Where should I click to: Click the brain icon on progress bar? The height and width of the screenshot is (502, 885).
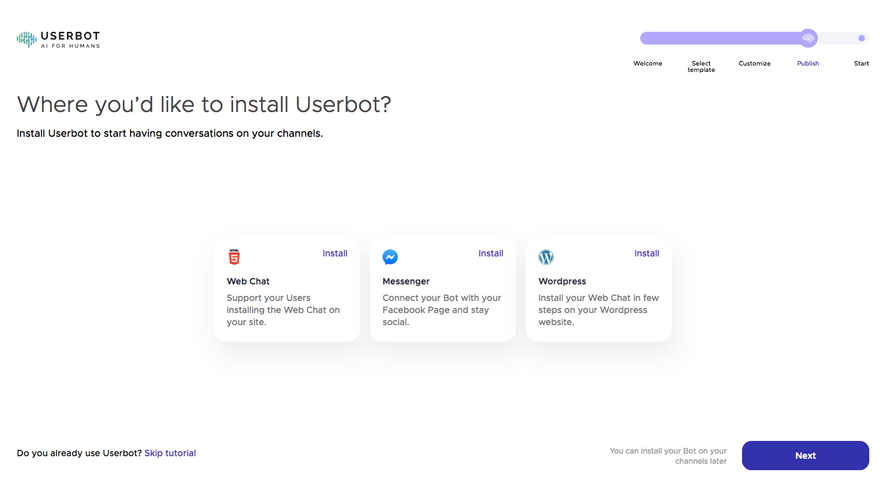(x=808, y=38)
